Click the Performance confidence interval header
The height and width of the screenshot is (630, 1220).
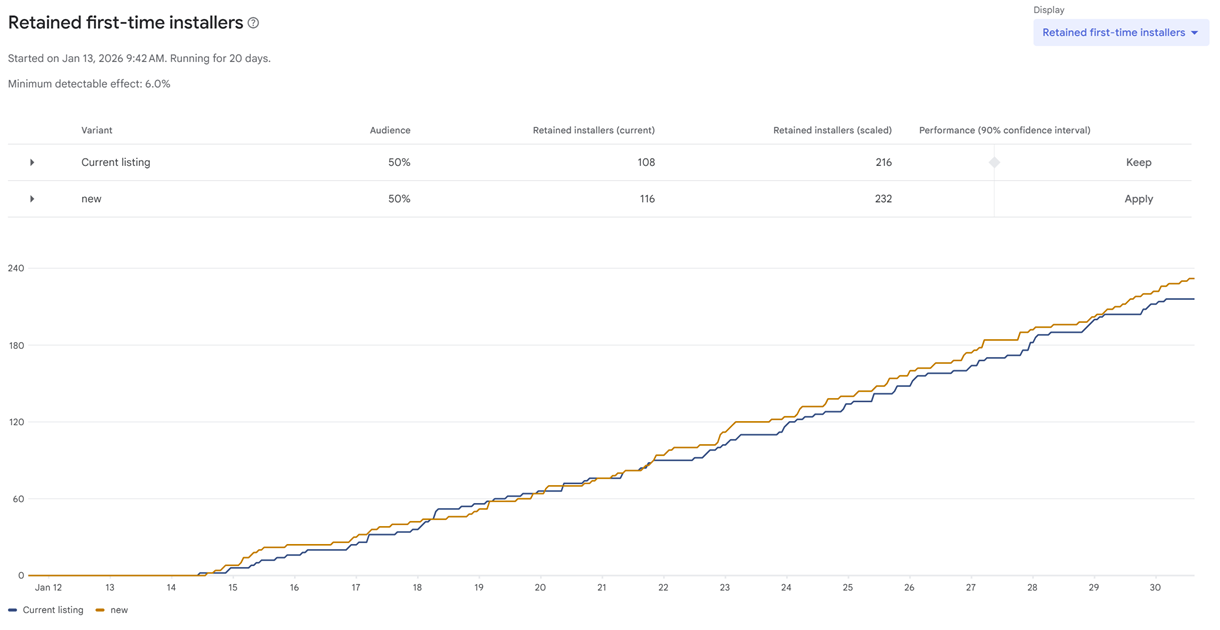(x=1004, y=130)
